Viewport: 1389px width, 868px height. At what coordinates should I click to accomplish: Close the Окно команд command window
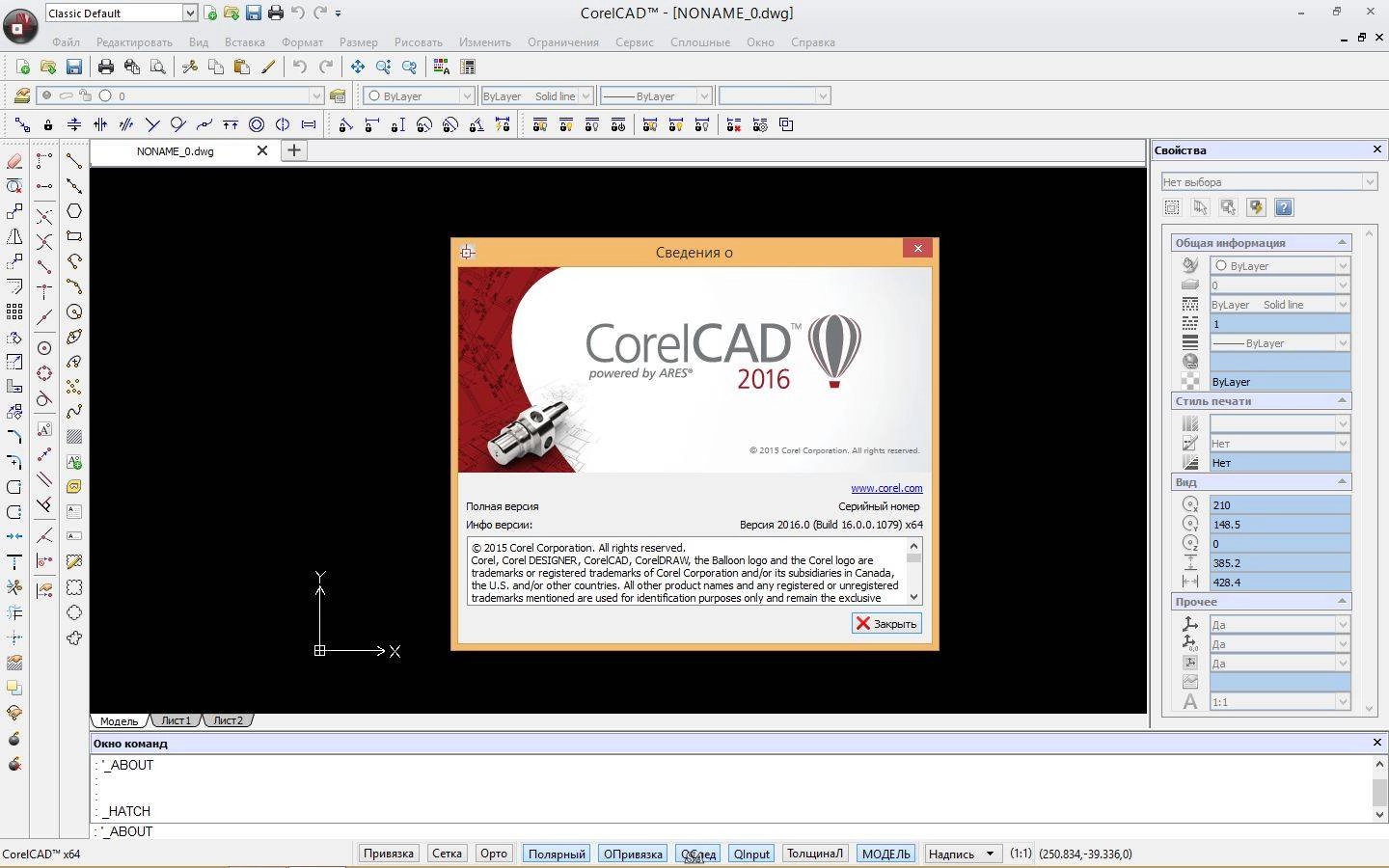[1377, 743]
